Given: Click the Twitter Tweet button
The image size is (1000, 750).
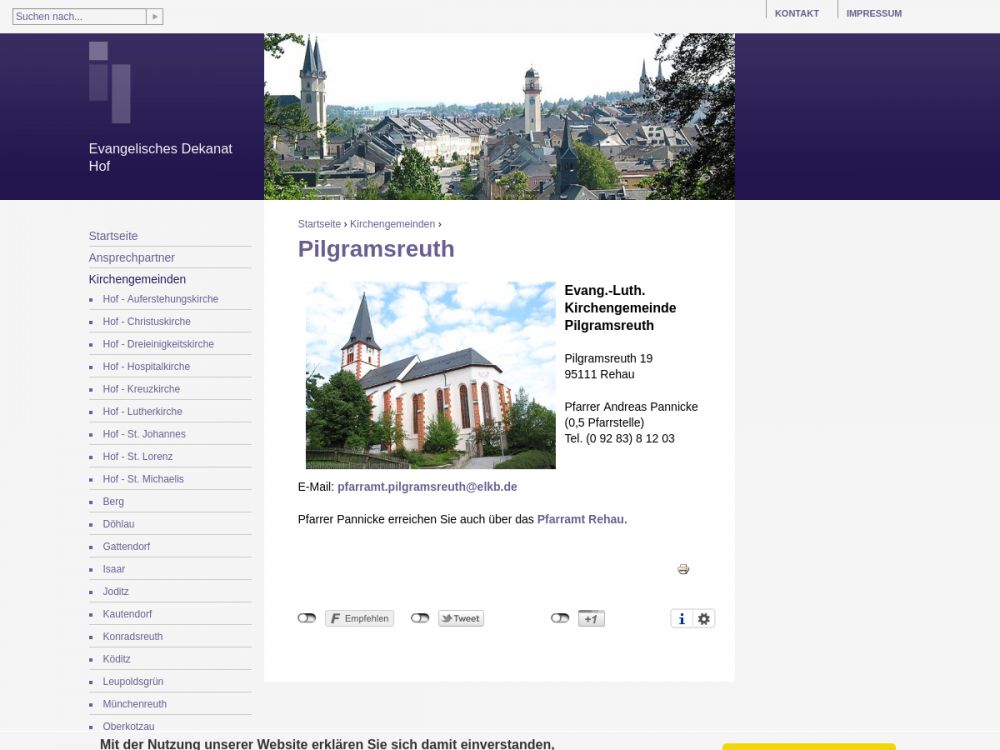Looking at the screenshot, I should (461, 619).
